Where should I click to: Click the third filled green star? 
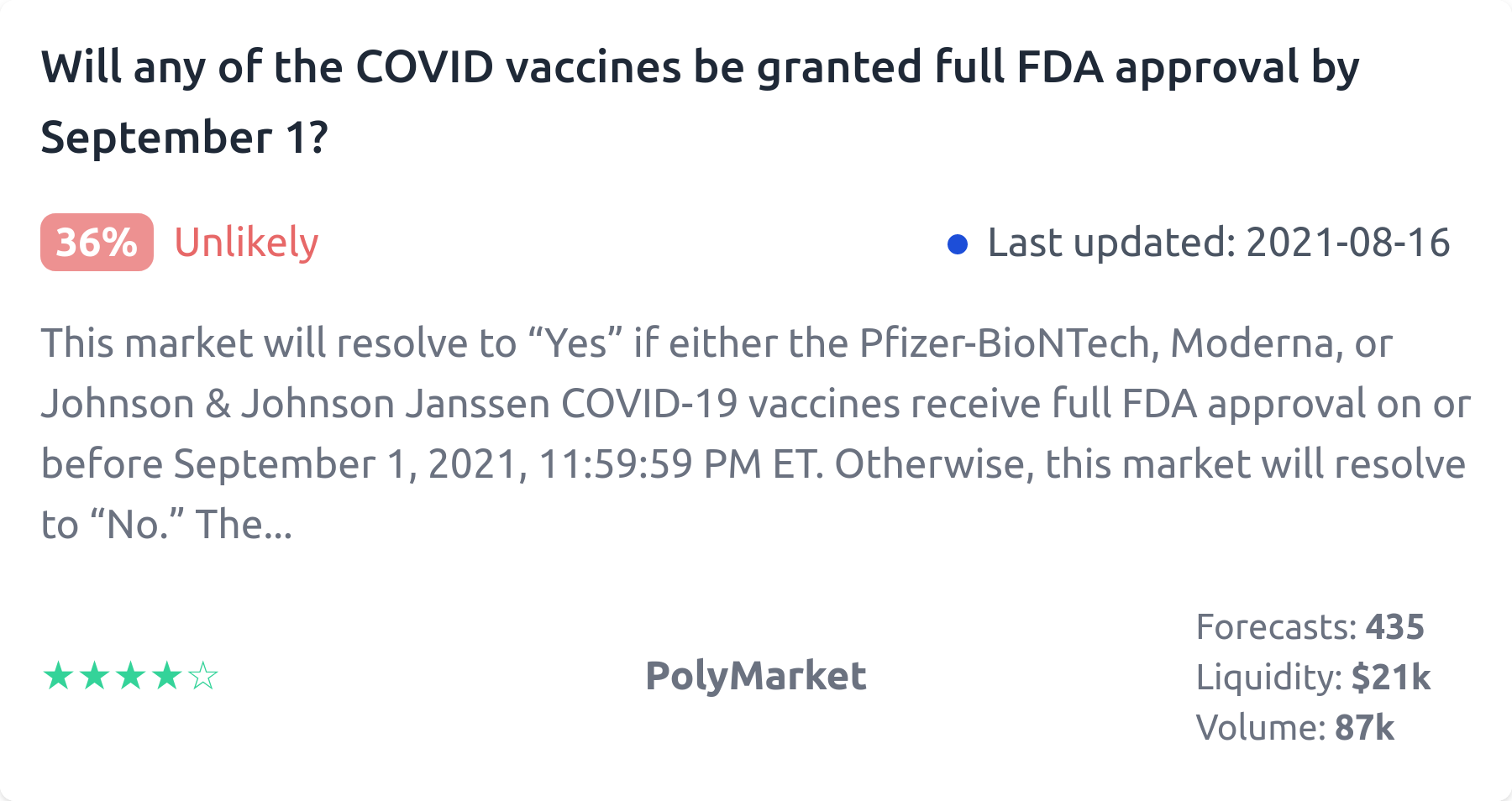coord(130,676)
